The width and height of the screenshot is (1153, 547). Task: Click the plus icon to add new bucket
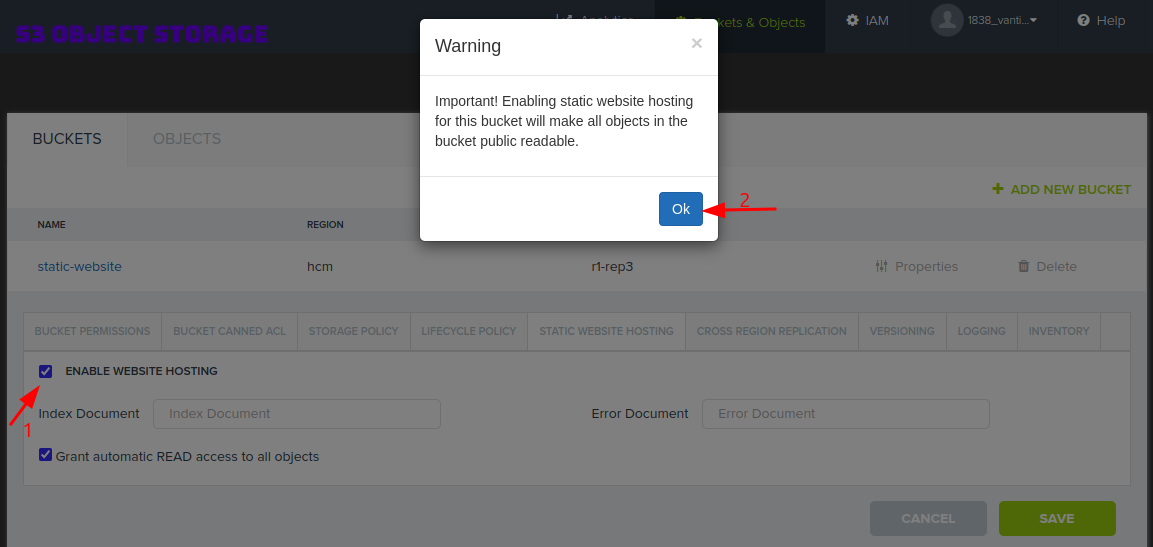pos(997,189)
